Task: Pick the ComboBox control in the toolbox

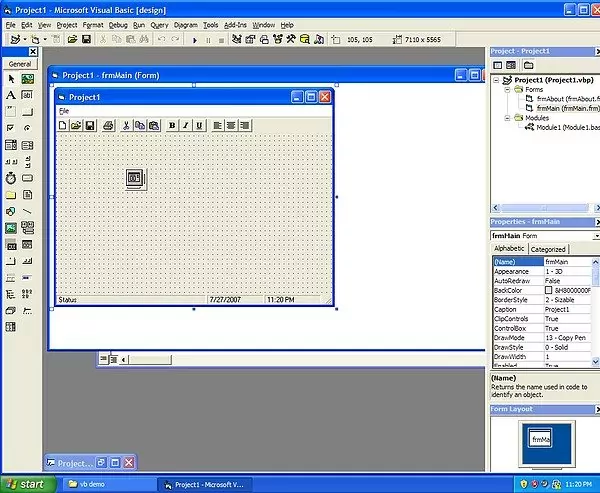Action: [x=11, y=145]
